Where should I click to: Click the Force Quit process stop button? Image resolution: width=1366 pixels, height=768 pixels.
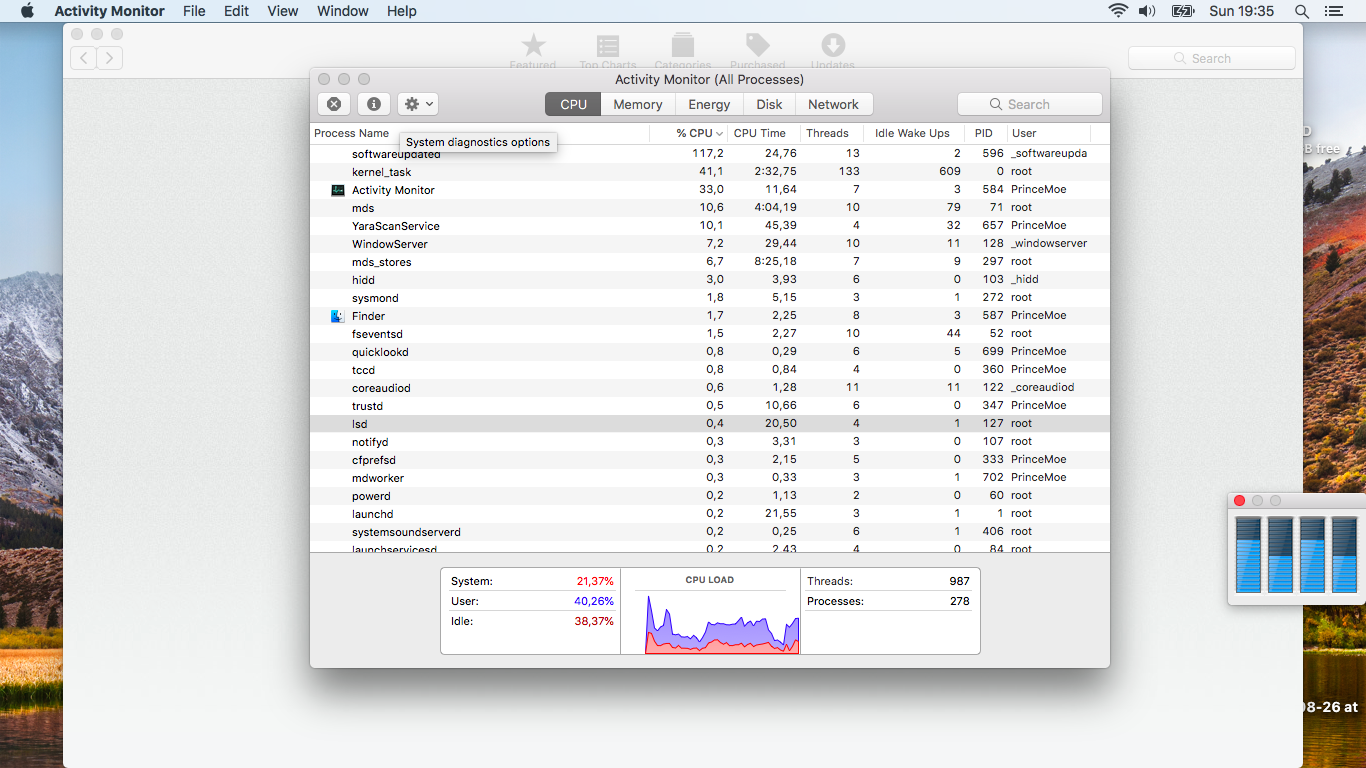[334, 104]
